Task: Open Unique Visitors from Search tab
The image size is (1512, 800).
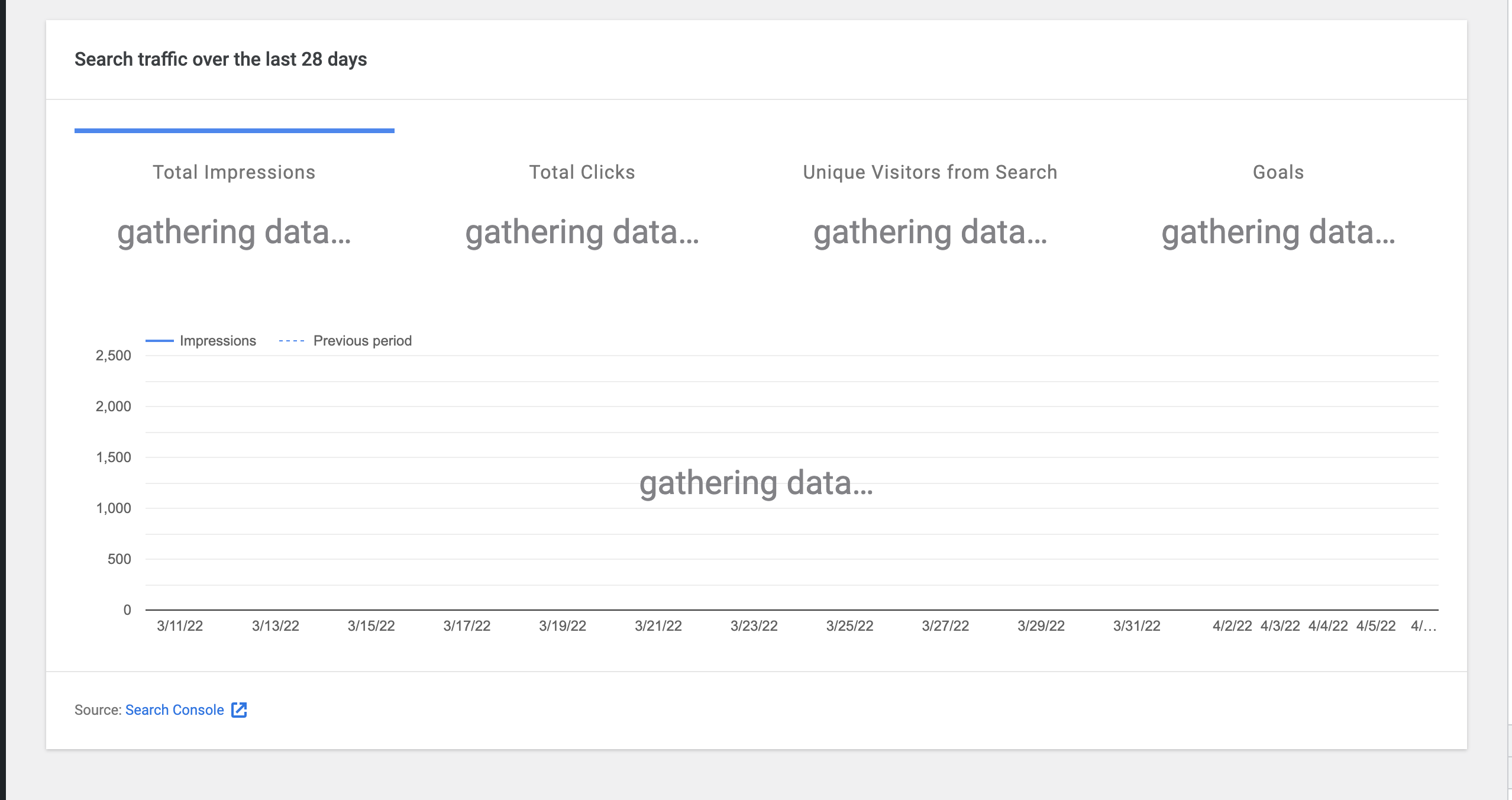Action: (930, 172)
